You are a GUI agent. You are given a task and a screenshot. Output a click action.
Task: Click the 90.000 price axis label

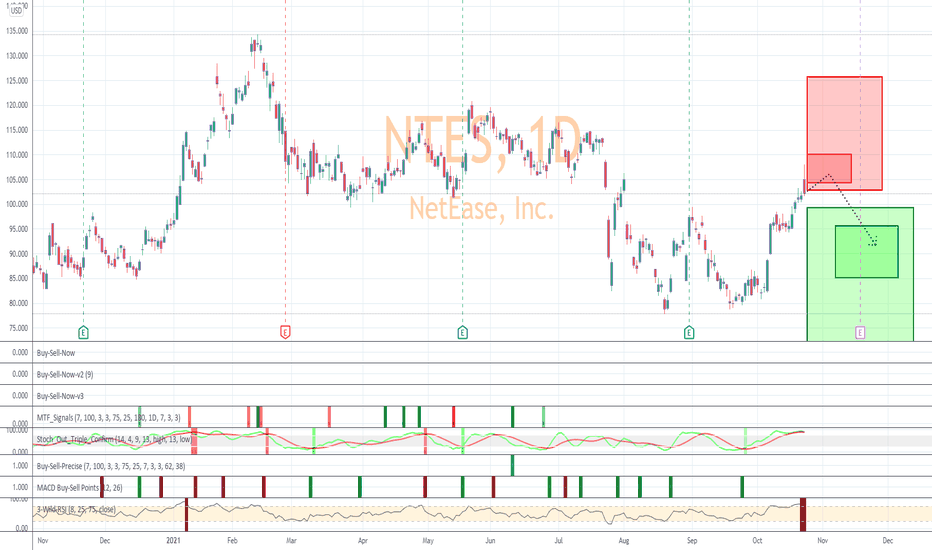[x=18, y=254]
